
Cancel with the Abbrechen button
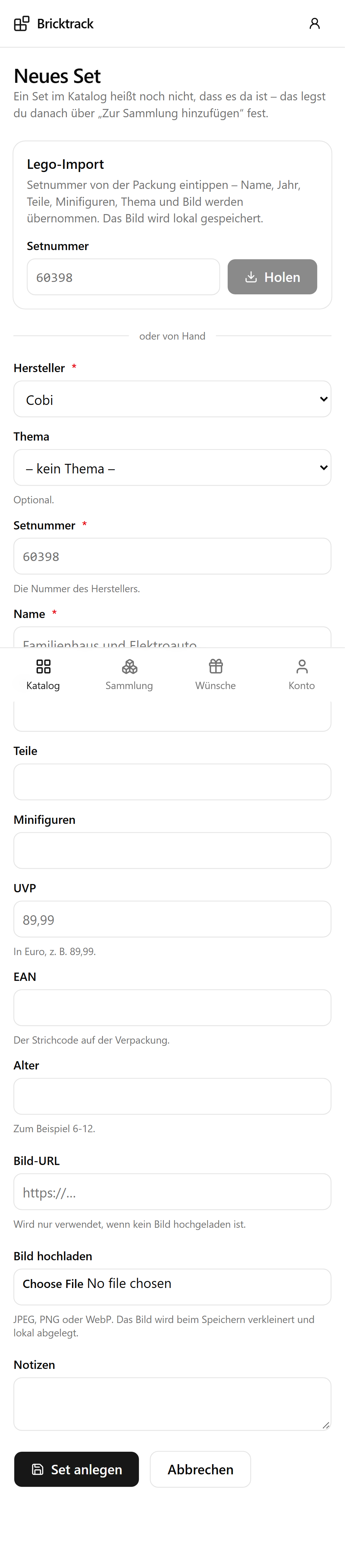pyautogui.click(x=201, y=1469)
